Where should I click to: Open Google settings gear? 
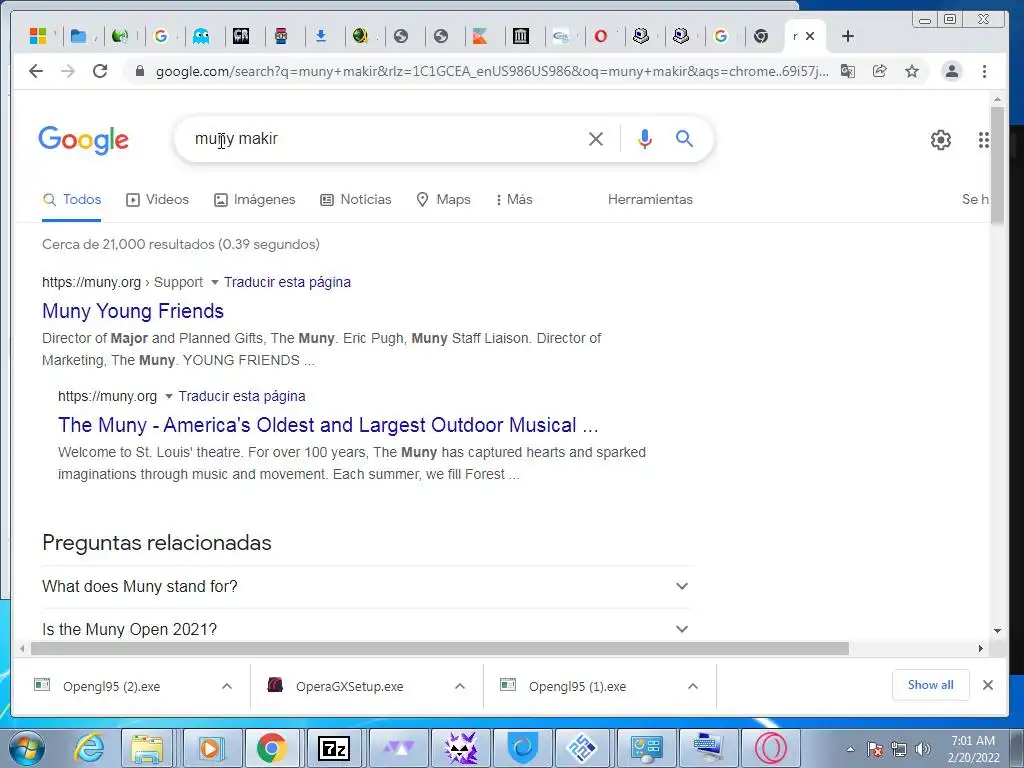pos(940,140)
